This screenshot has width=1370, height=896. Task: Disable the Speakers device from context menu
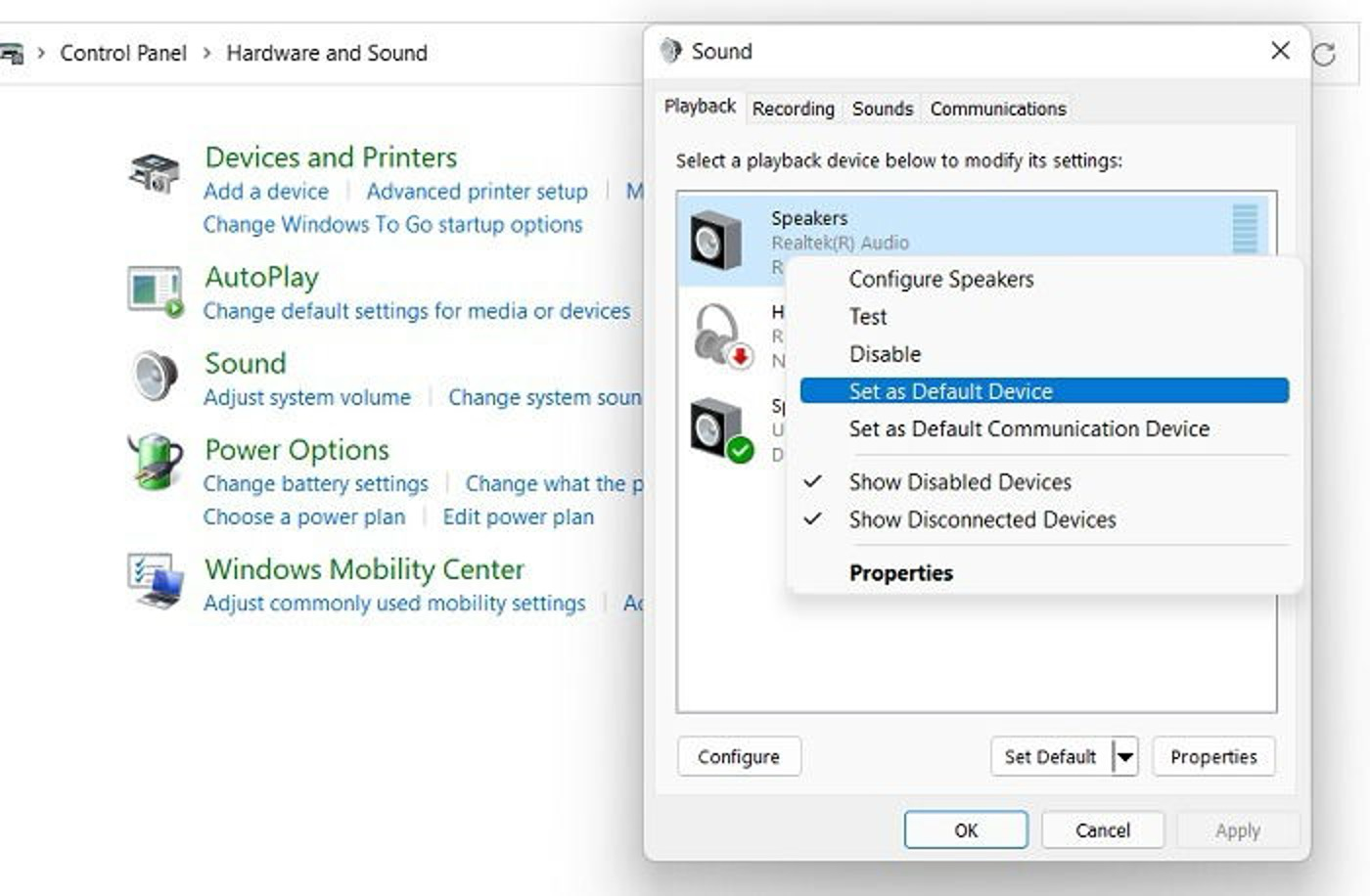(884, 353)
